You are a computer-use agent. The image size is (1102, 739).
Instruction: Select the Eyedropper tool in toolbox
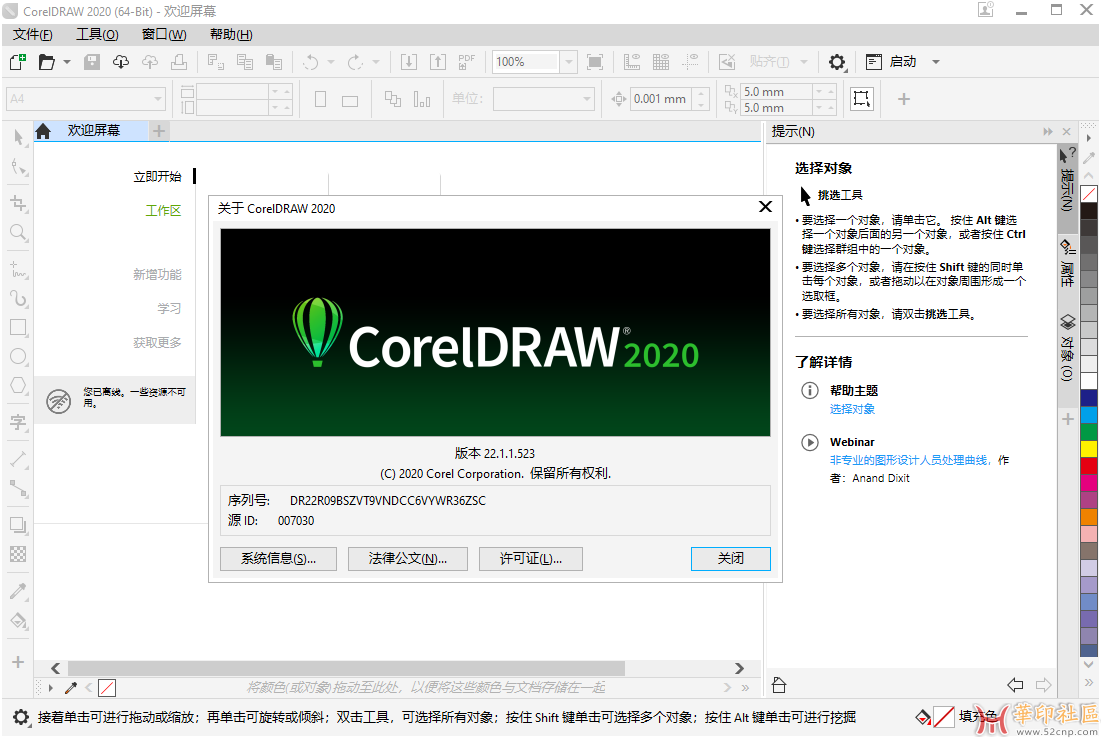tap(18, 591)
